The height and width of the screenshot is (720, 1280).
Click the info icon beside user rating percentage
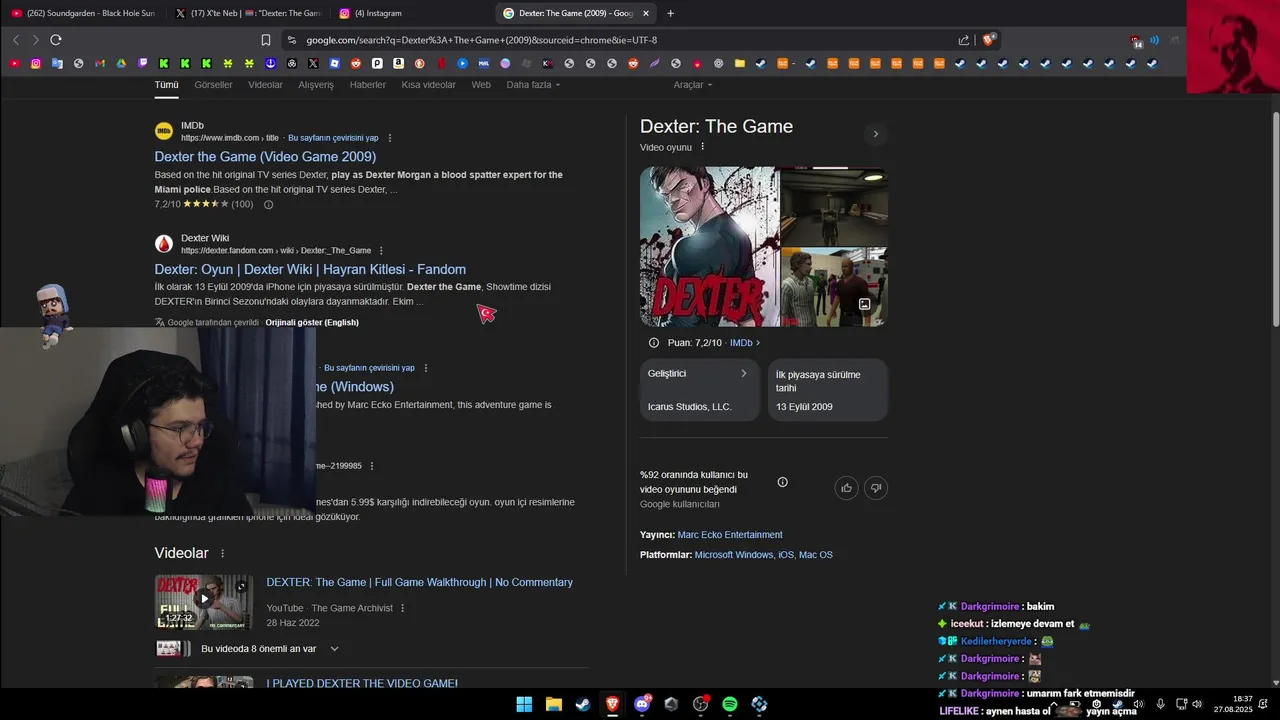point(783,482)
